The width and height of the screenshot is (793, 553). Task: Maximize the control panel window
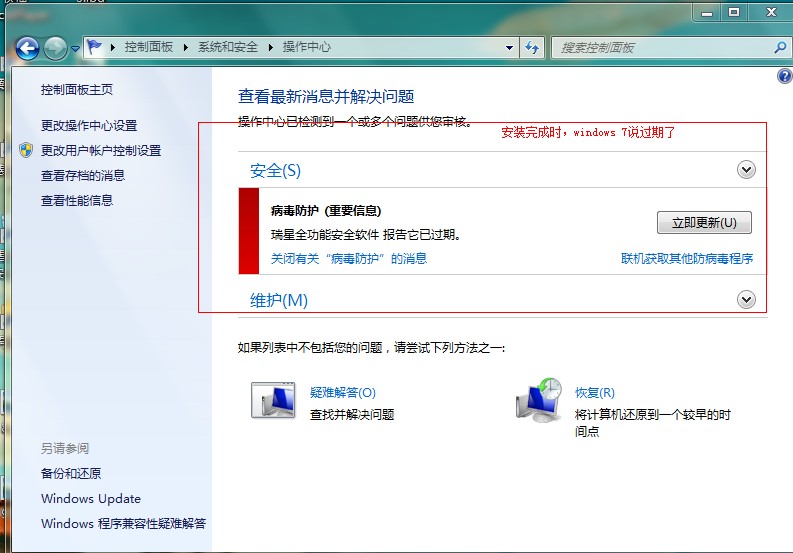pos(734,12)
